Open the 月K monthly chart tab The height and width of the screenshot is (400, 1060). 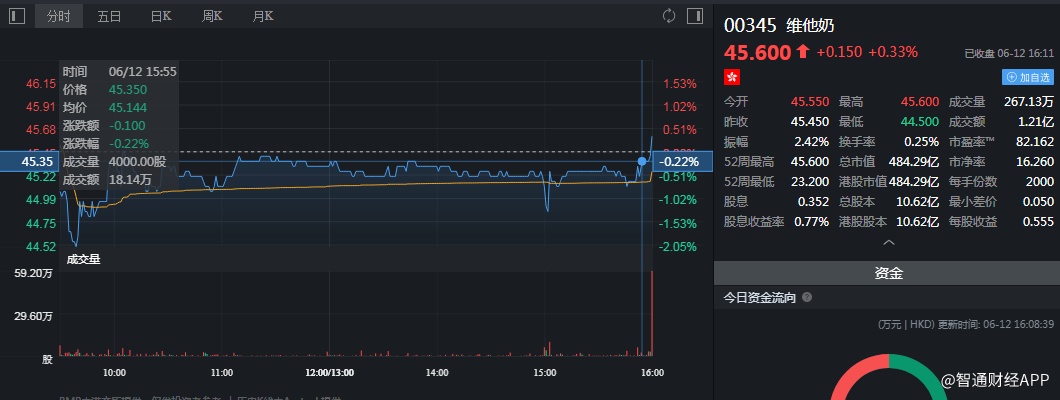tap(263, 16)
